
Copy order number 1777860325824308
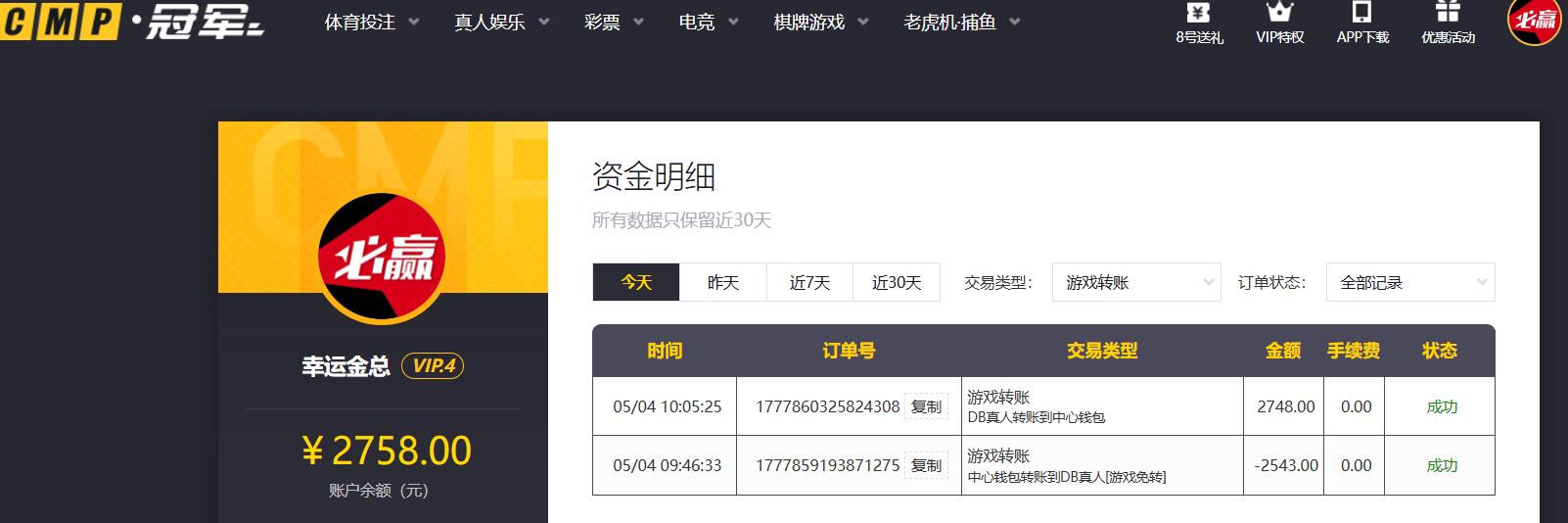926,406
